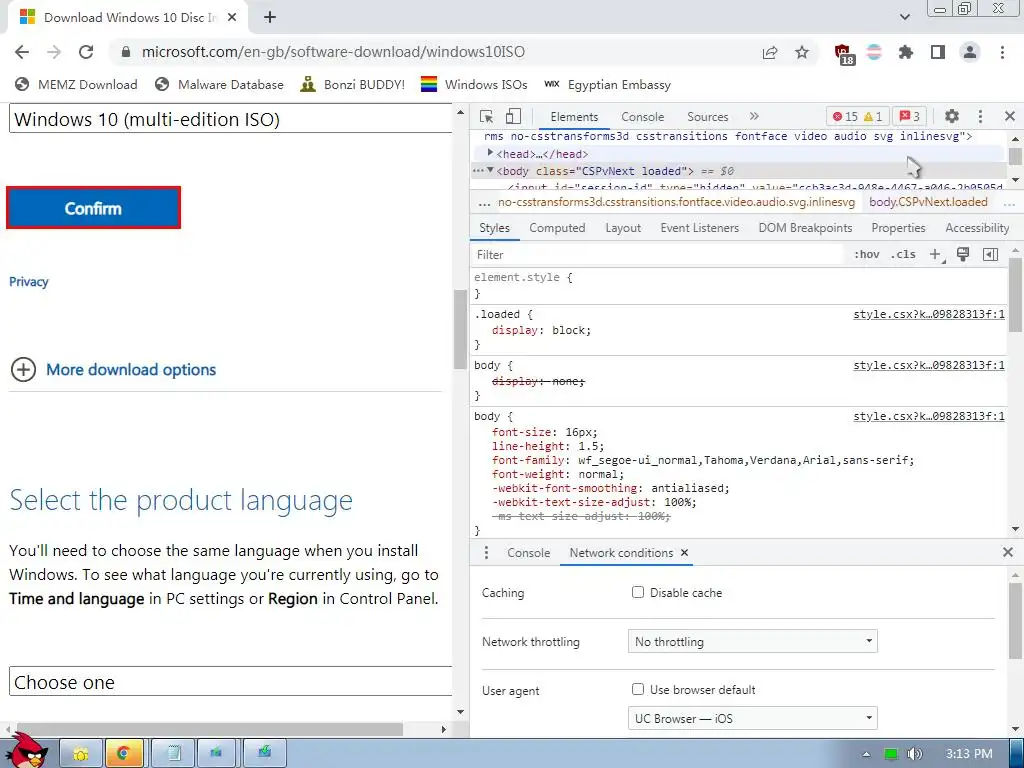Open the DevTools customize three-dot menu
Viewport: 1024px width, 768px height.
(980, 116)
